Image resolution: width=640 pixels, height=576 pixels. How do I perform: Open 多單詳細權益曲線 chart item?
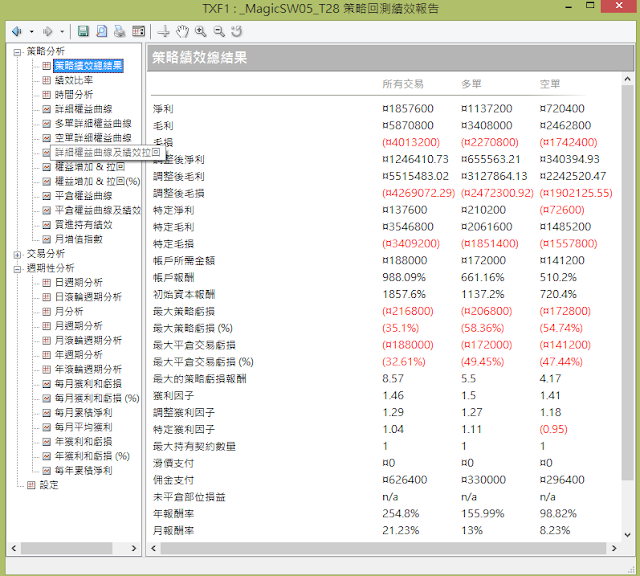93,123
